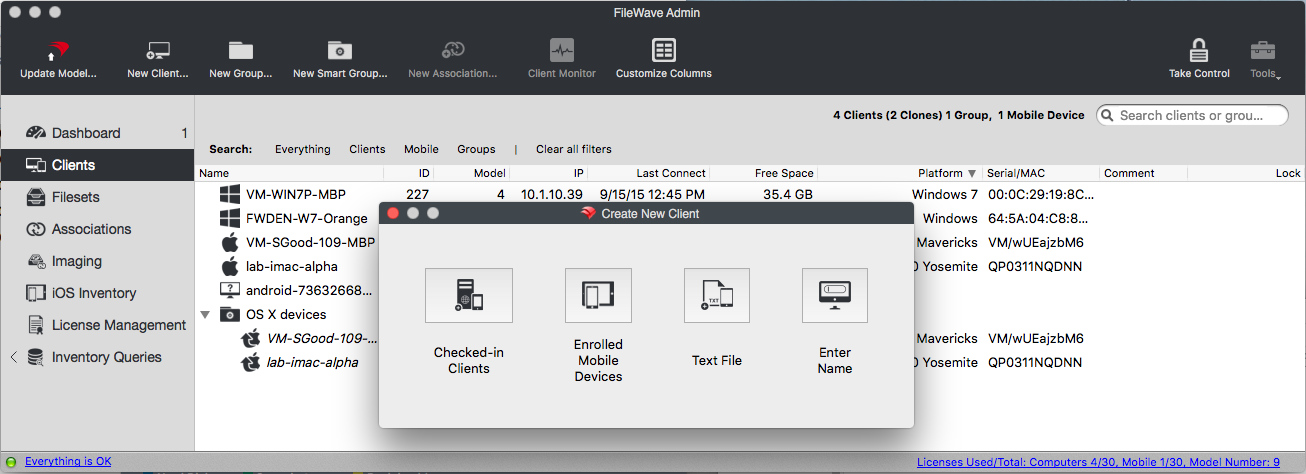This screenshot has height=474, width=1306.
Task: Select the VM-WIN7P-MBP client row
Action: (x=750, y=194)
